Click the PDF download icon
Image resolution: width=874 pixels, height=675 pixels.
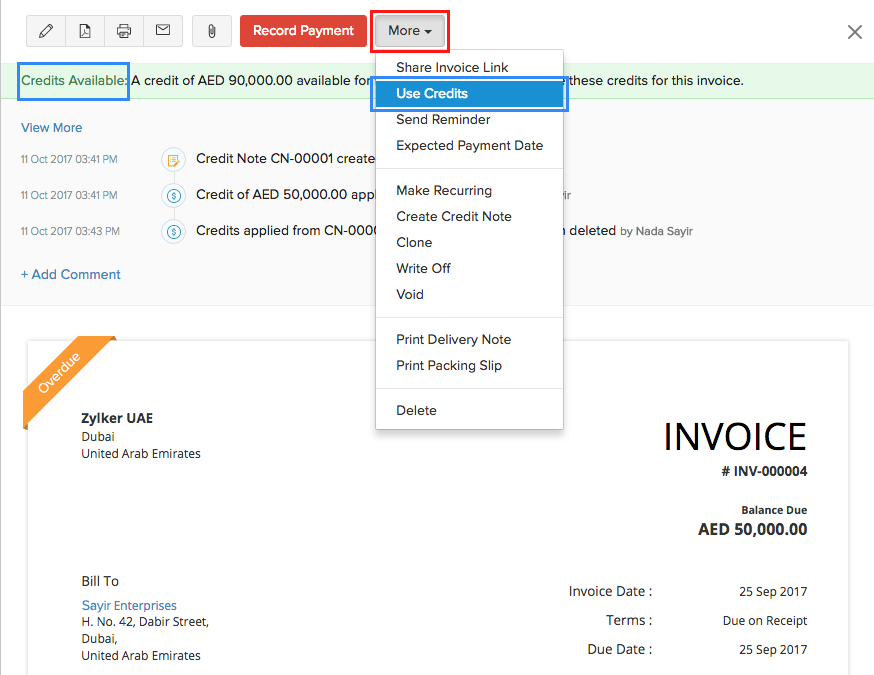pyautogui.click(x=85, y=31)
